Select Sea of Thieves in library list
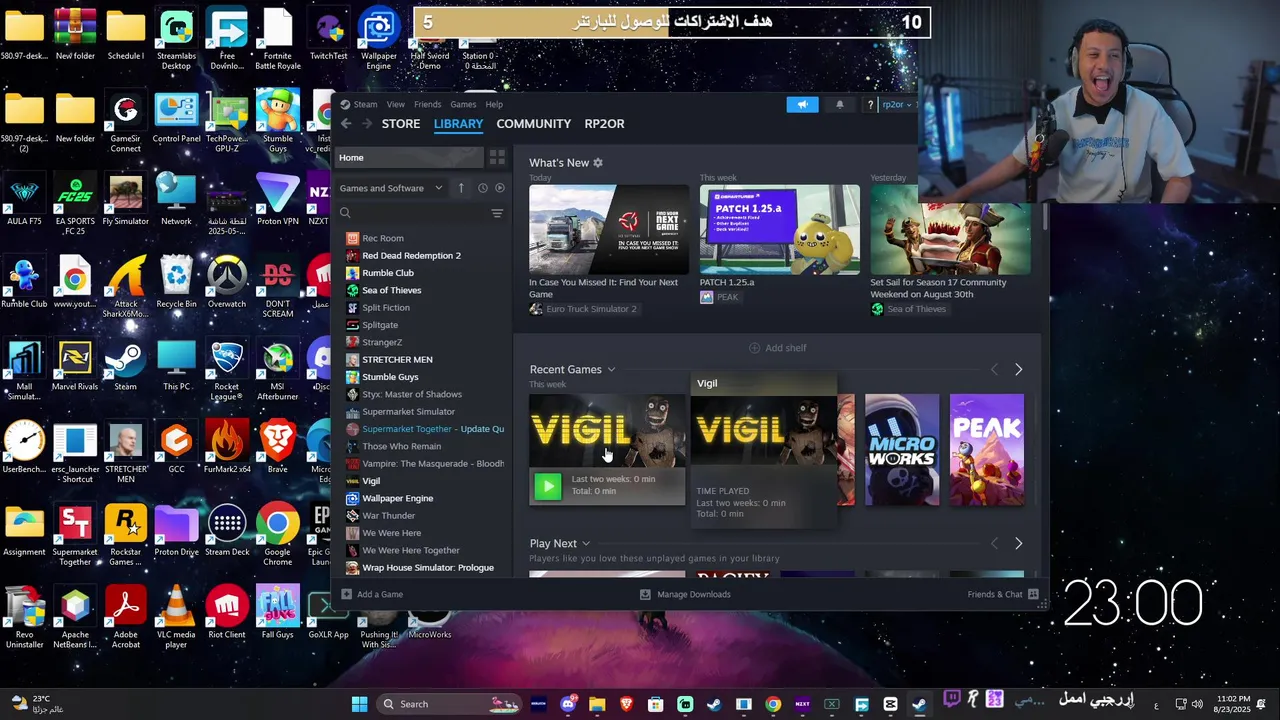 [x=391, y=290]
